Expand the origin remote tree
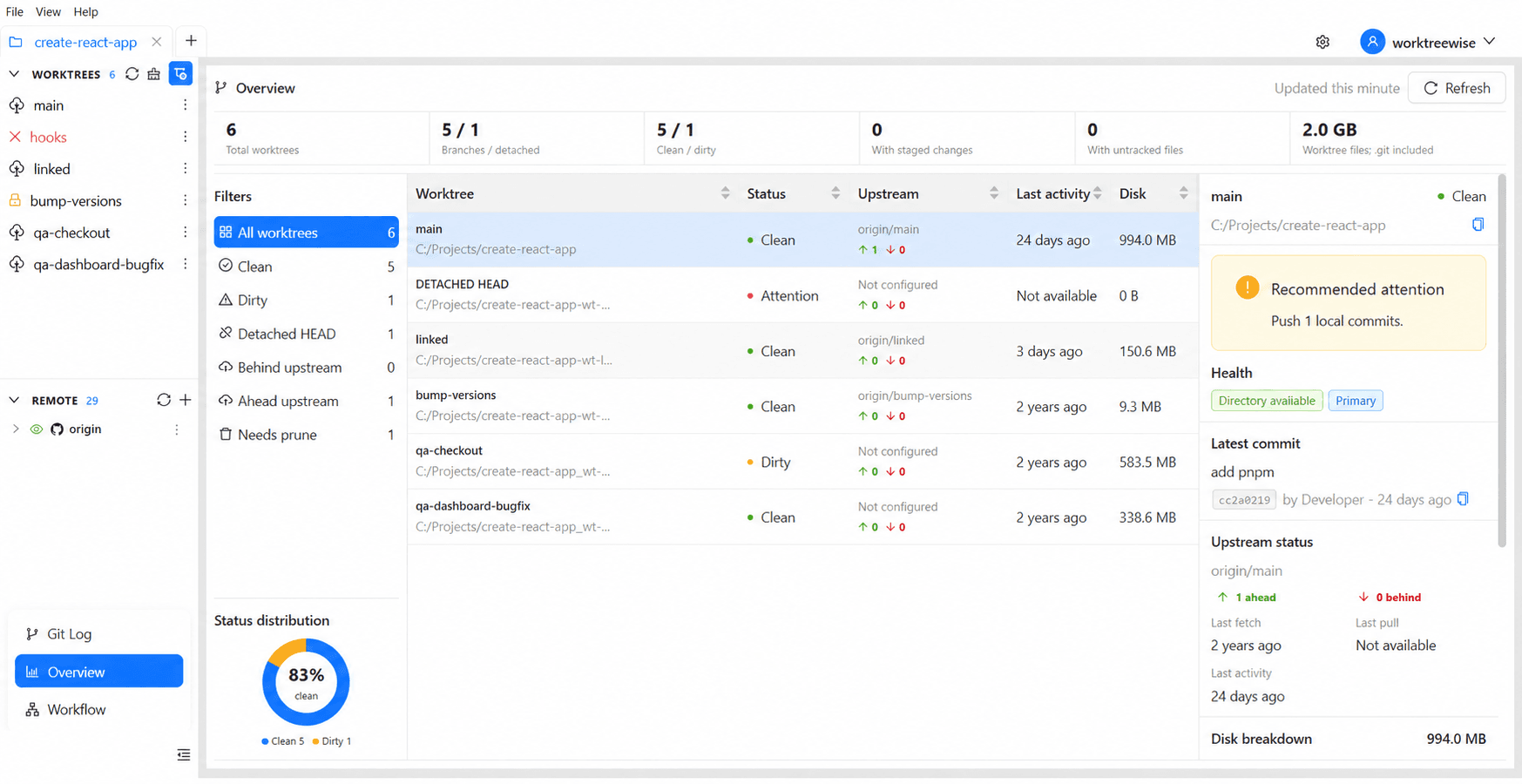The height and width of the screenshot is (784, 1522). (x=15, y=429)
